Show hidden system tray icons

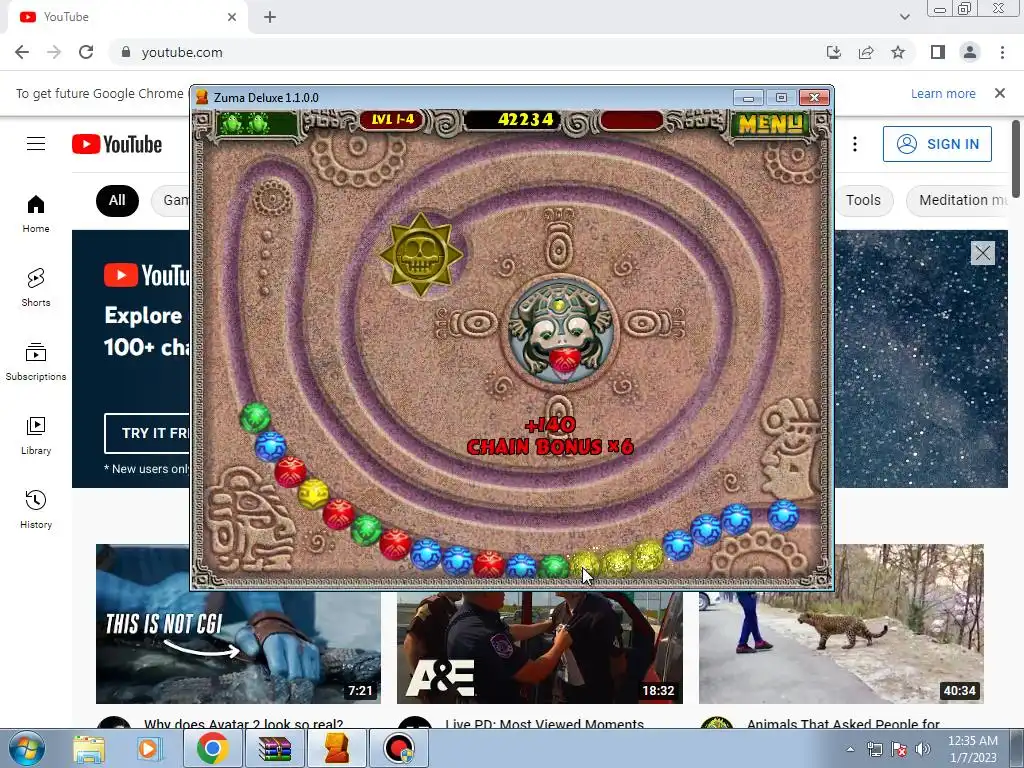pyautogui.click(x=850, y=749)
